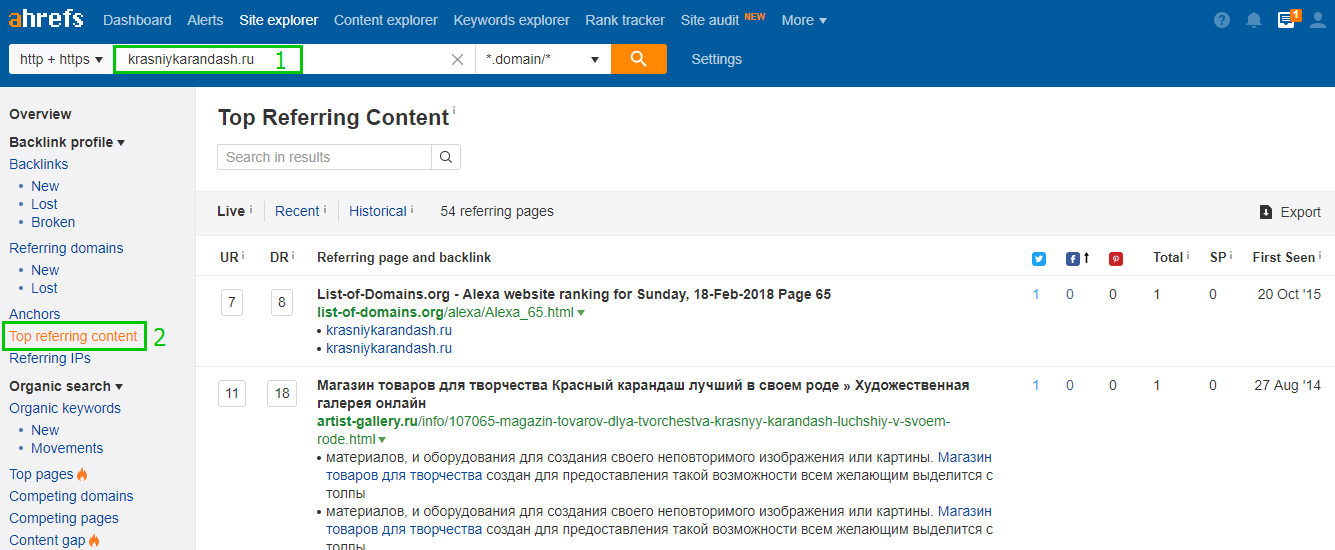Image resolution: width=1335 pixels, height=550 pixels.
Task: Click the Export download icon
Action: [1266, 212]
